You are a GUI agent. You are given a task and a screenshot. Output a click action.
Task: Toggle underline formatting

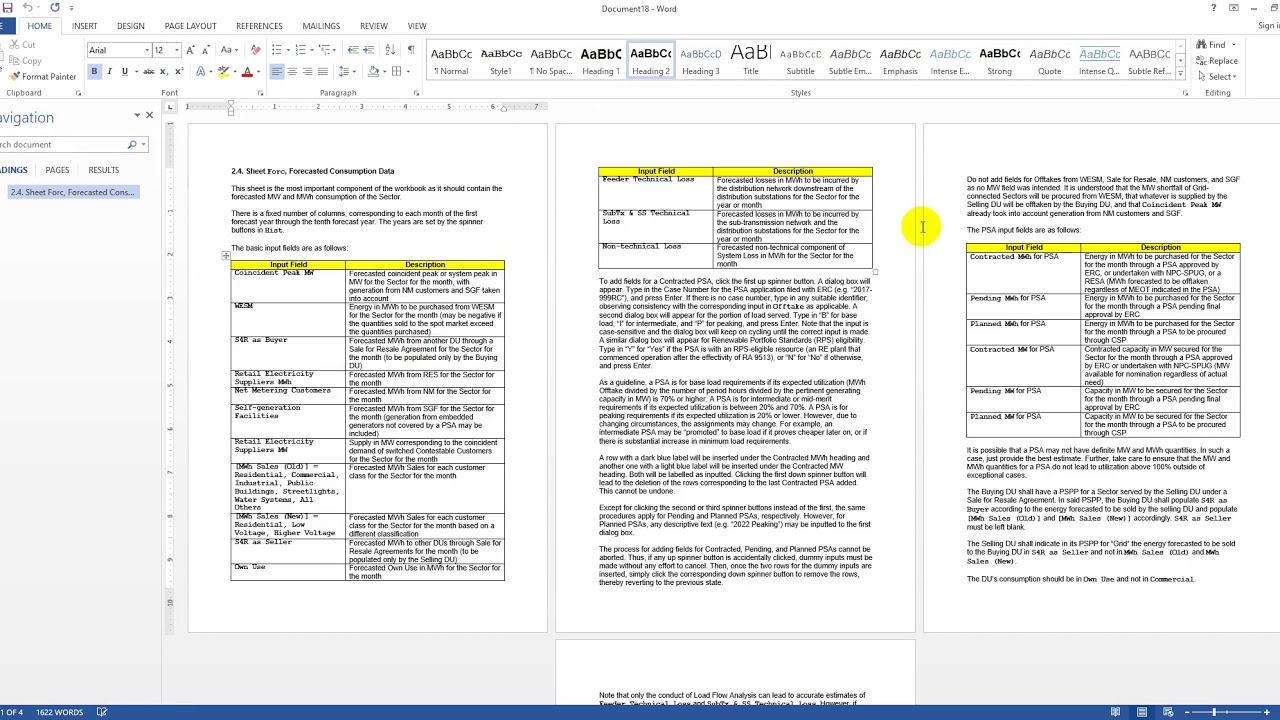[124, 71]
